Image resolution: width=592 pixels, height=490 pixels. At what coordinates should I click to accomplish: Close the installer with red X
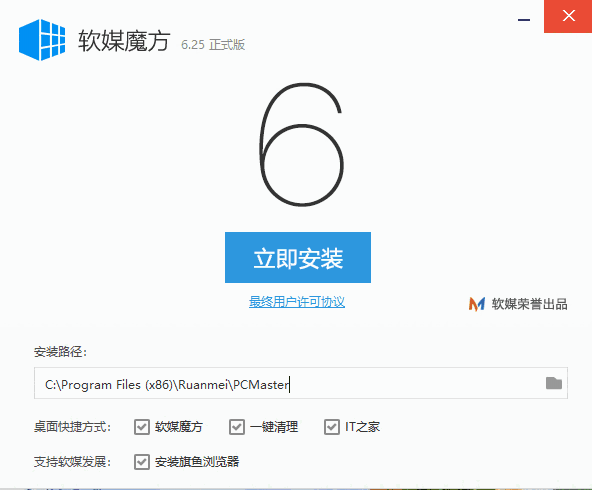[568, 16]
